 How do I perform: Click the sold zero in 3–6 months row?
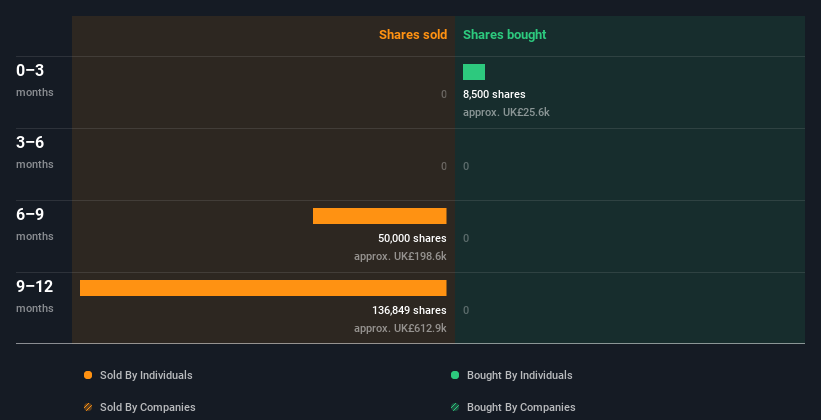(x=444, y=167)
